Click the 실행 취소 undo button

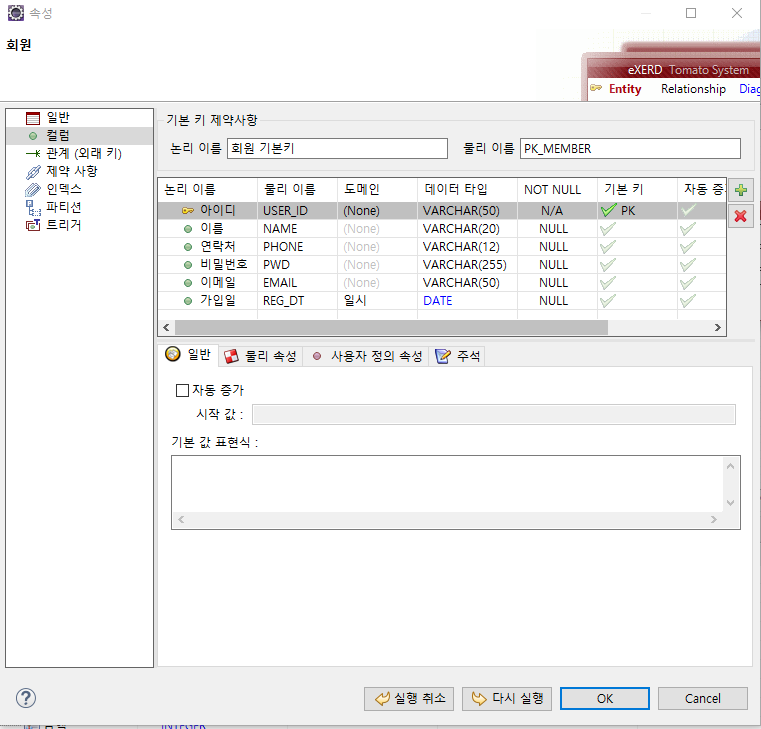coord(409,698)
